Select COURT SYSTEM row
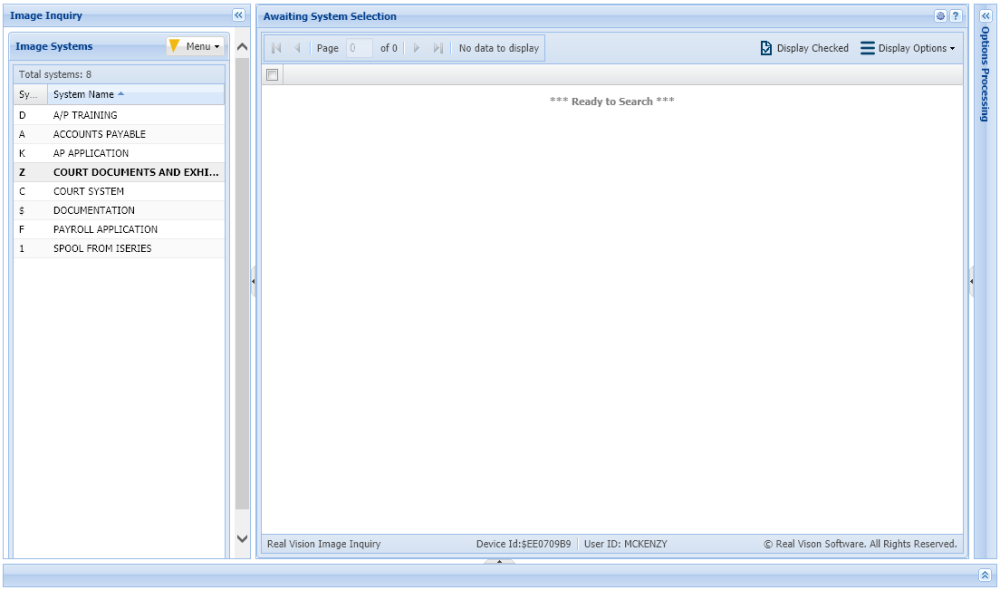 (119, 191)
